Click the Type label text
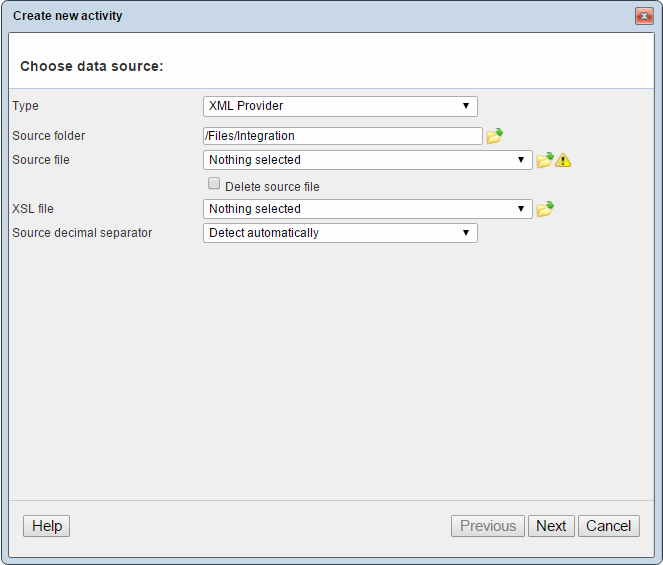The image size is (663, 565). pyautogui.click(x=26, y=106)
